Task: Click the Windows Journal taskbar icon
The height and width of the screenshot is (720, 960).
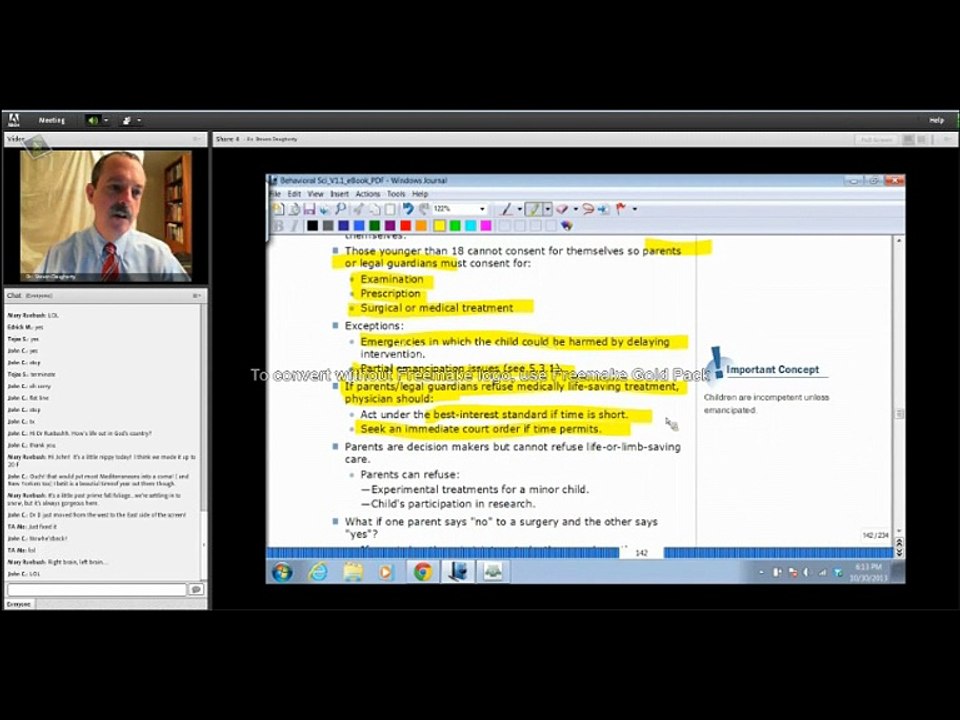Action: tap(457, 572)
